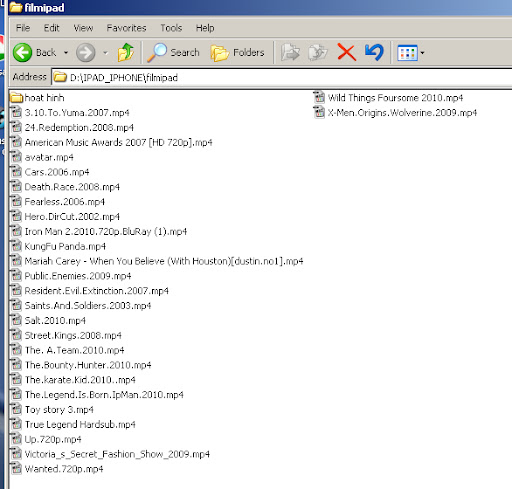This screenshot has width=512, height=489.
Task: Click the Saints.And.Soldiers.2003.mp4 file name
Action: click(88, 306)
